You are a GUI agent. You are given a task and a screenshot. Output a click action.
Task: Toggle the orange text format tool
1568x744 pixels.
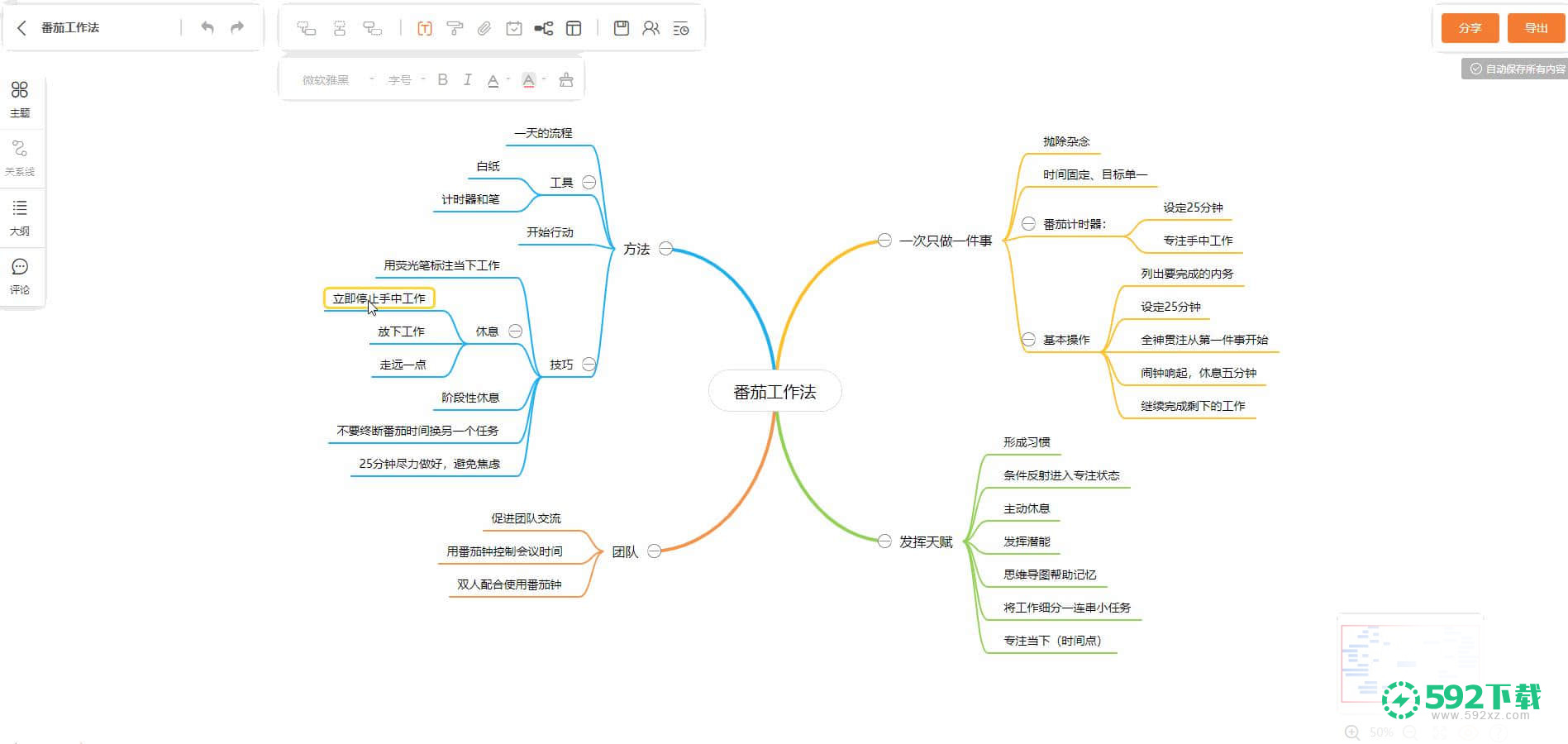(x=425, y=29)
